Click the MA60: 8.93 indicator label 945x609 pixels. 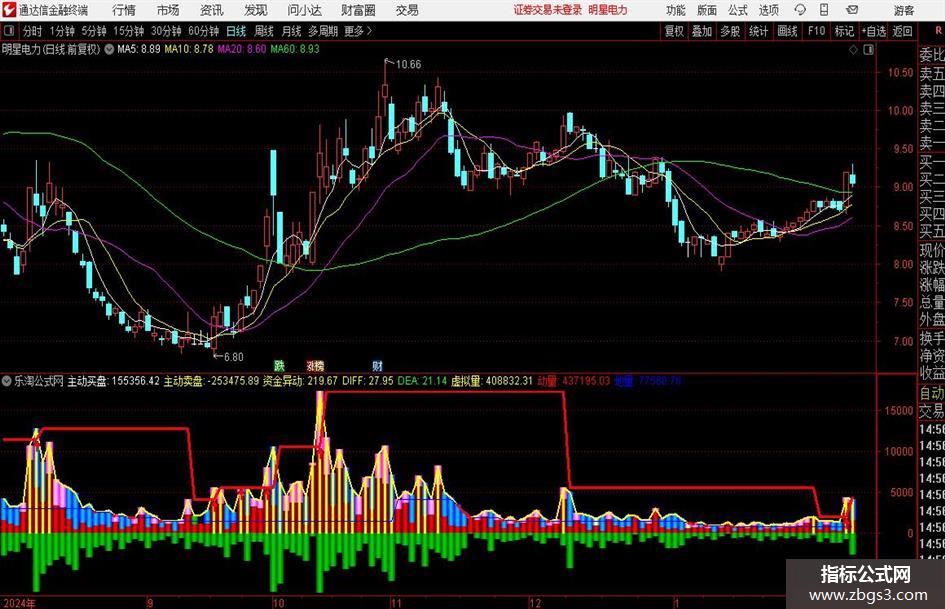coord(295,49)
